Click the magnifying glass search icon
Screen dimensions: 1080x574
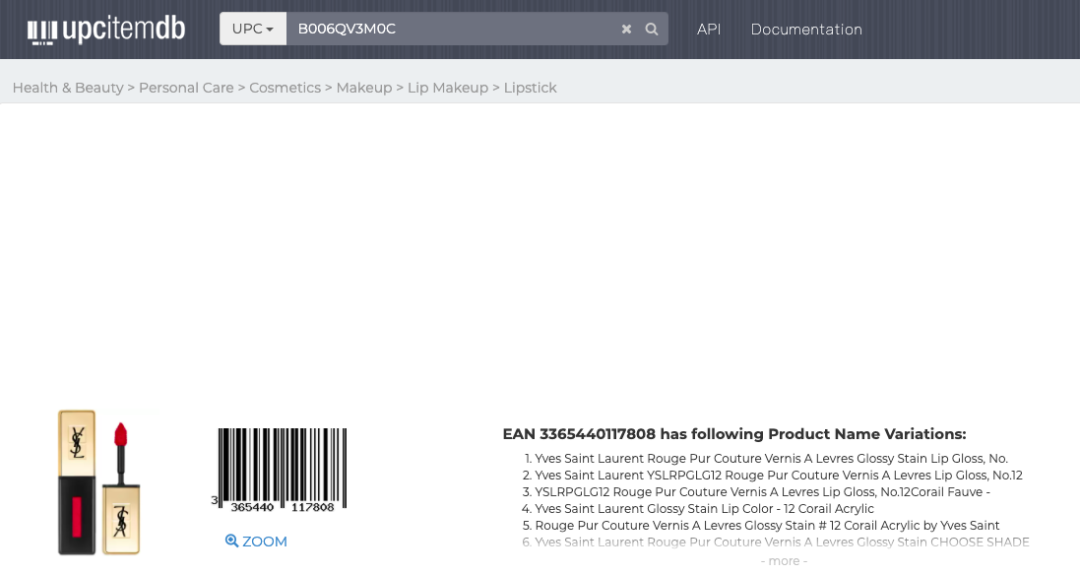pyautogui.click(x=652, y=29)
